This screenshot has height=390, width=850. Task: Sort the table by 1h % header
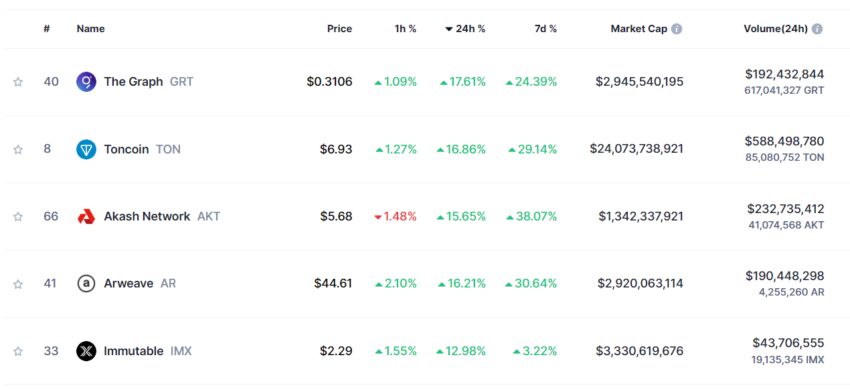(405, 29)
